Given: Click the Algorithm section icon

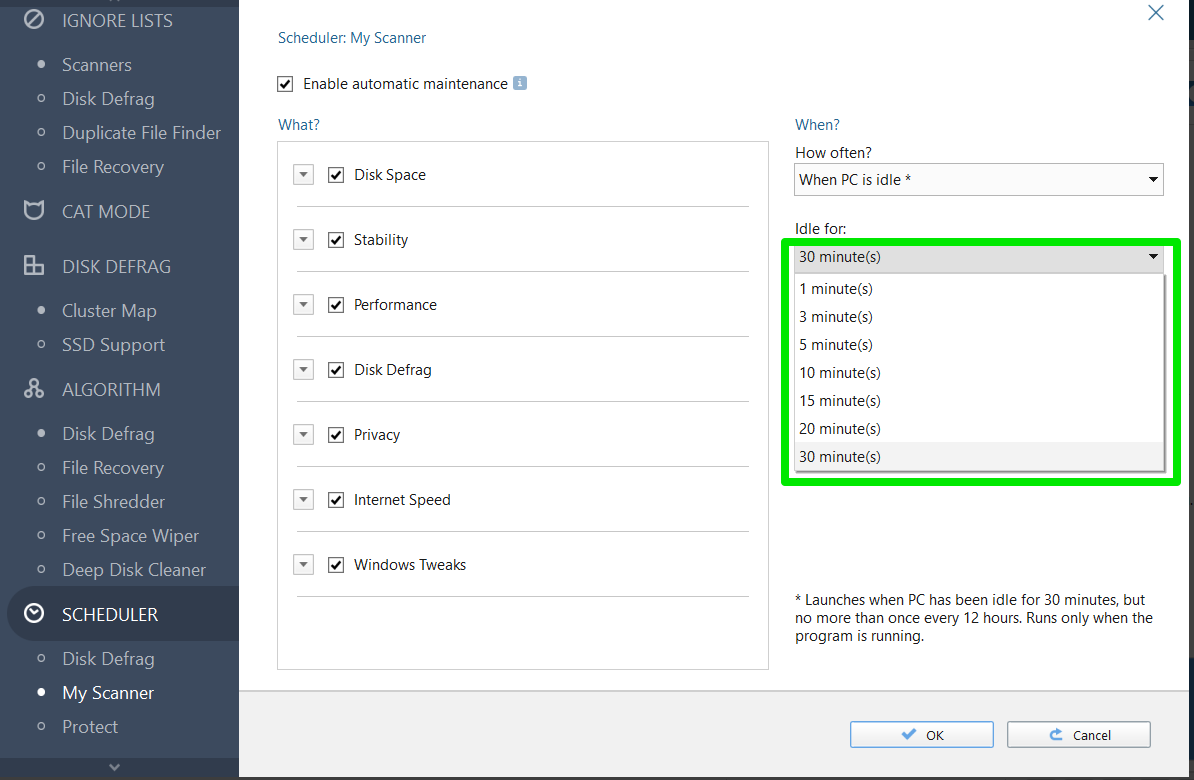Looking at the screenshot, I should click(x=34, y=389).
